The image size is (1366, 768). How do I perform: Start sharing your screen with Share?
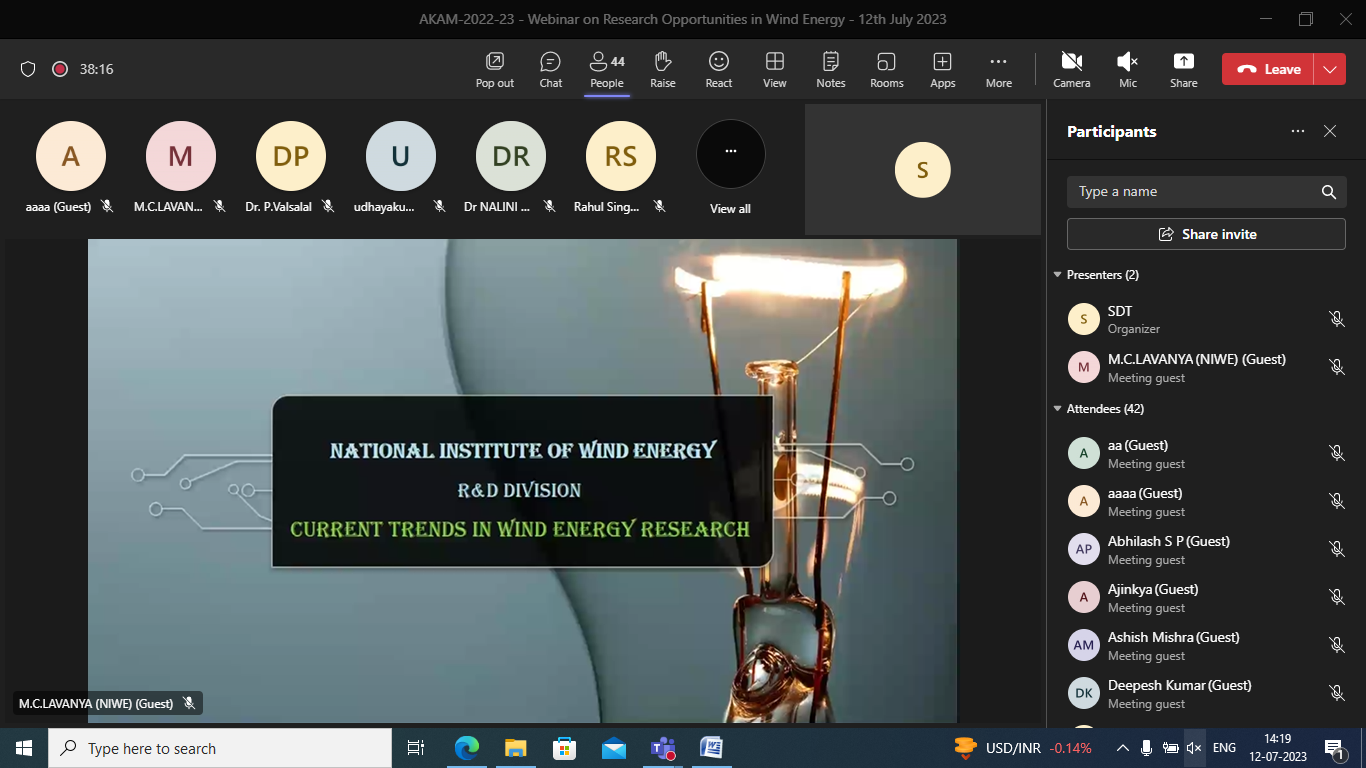(x=1183, y=69)
